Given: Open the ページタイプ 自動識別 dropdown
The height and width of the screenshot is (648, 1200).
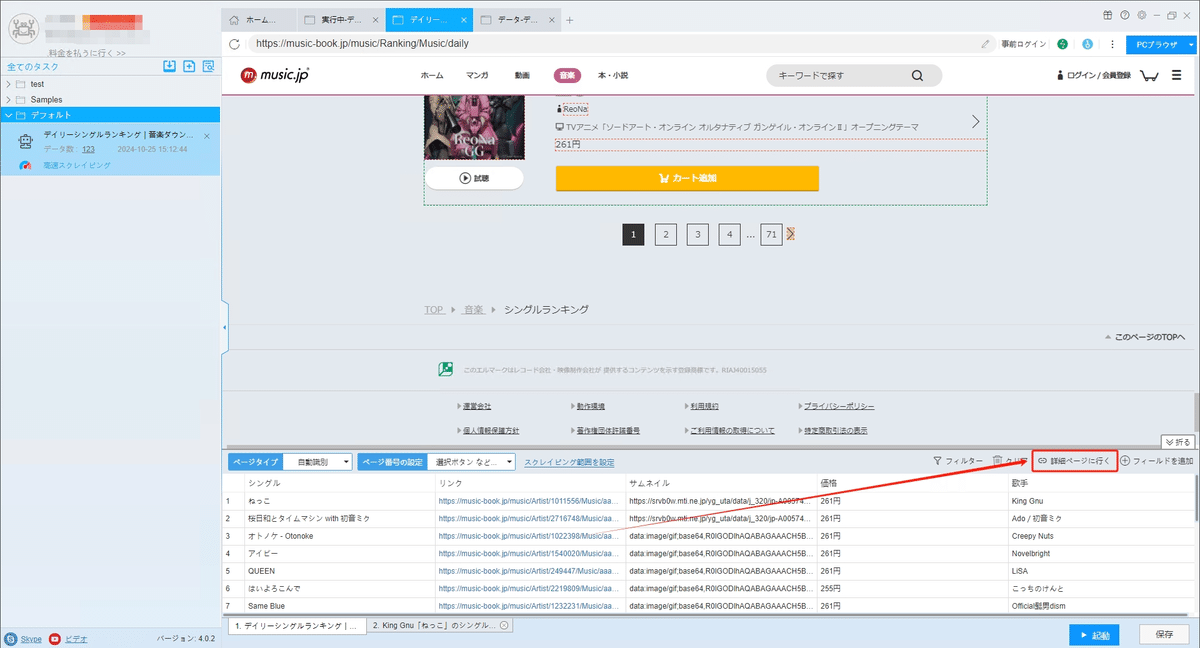Looking at the screenshot, I should [x=318, y=462].
